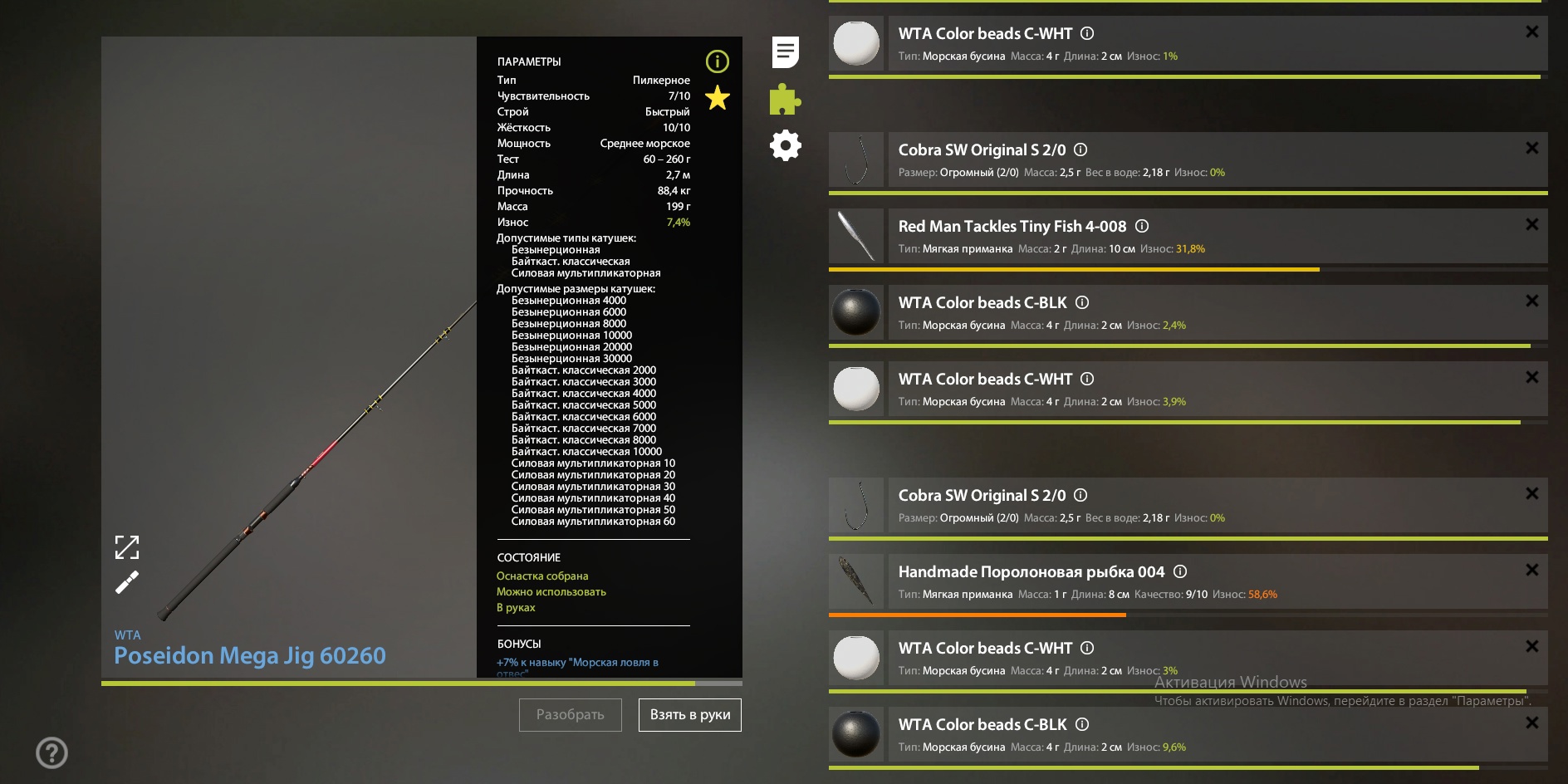Select white bead thumbnail with 1% wear

coord(856,43)
